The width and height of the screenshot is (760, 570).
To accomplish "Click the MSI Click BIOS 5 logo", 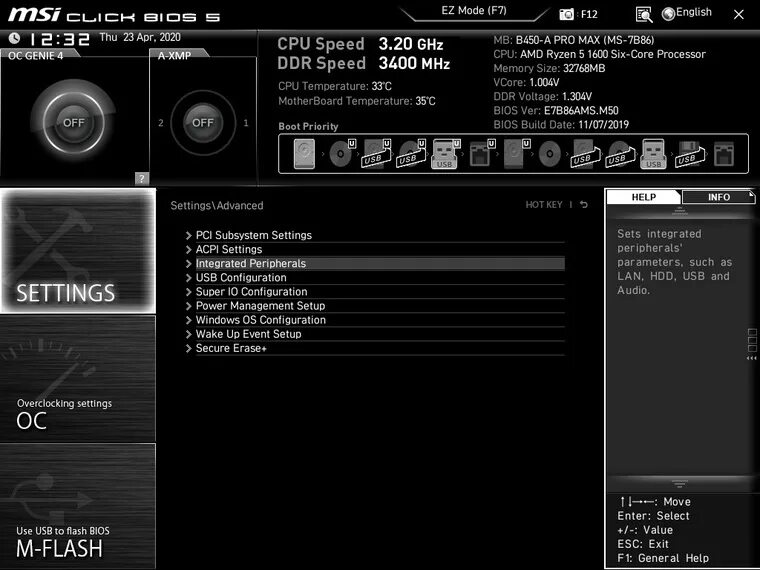I will pos(114,15).
